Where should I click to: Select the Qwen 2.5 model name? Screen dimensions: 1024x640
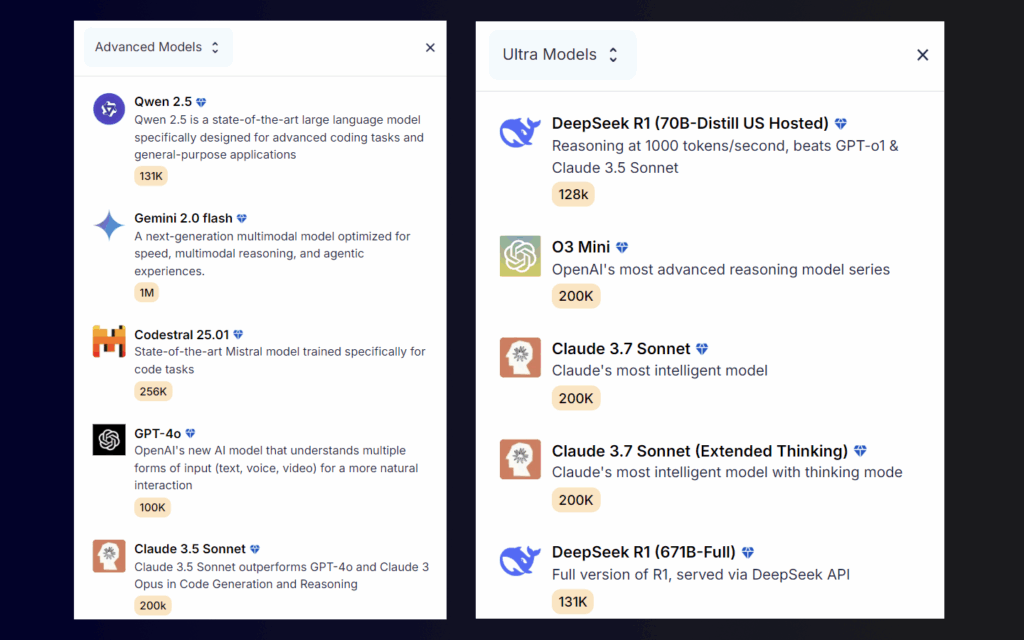point(163,102)
